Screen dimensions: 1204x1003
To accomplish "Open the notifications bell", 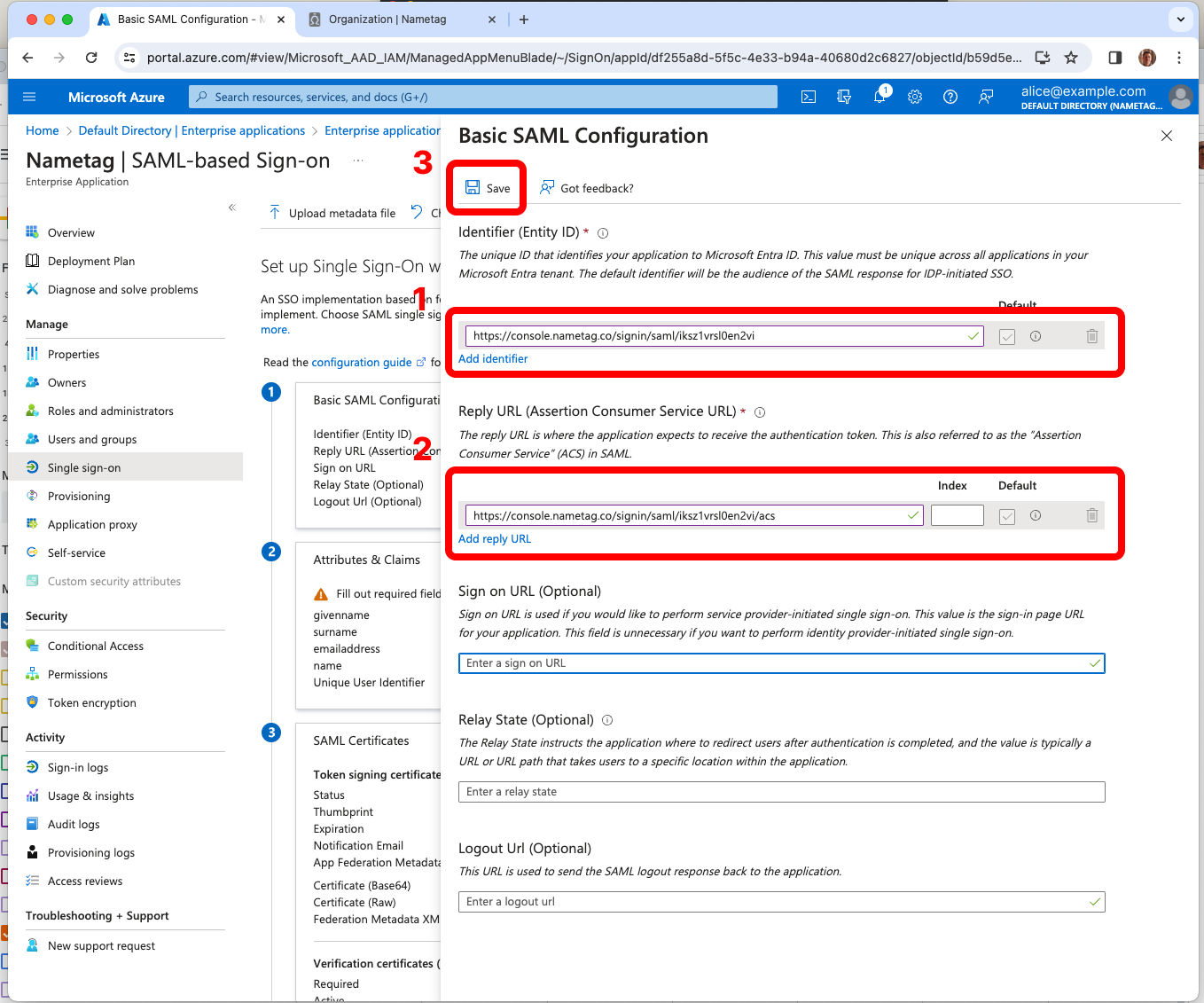I will click(x=880, y=97).
